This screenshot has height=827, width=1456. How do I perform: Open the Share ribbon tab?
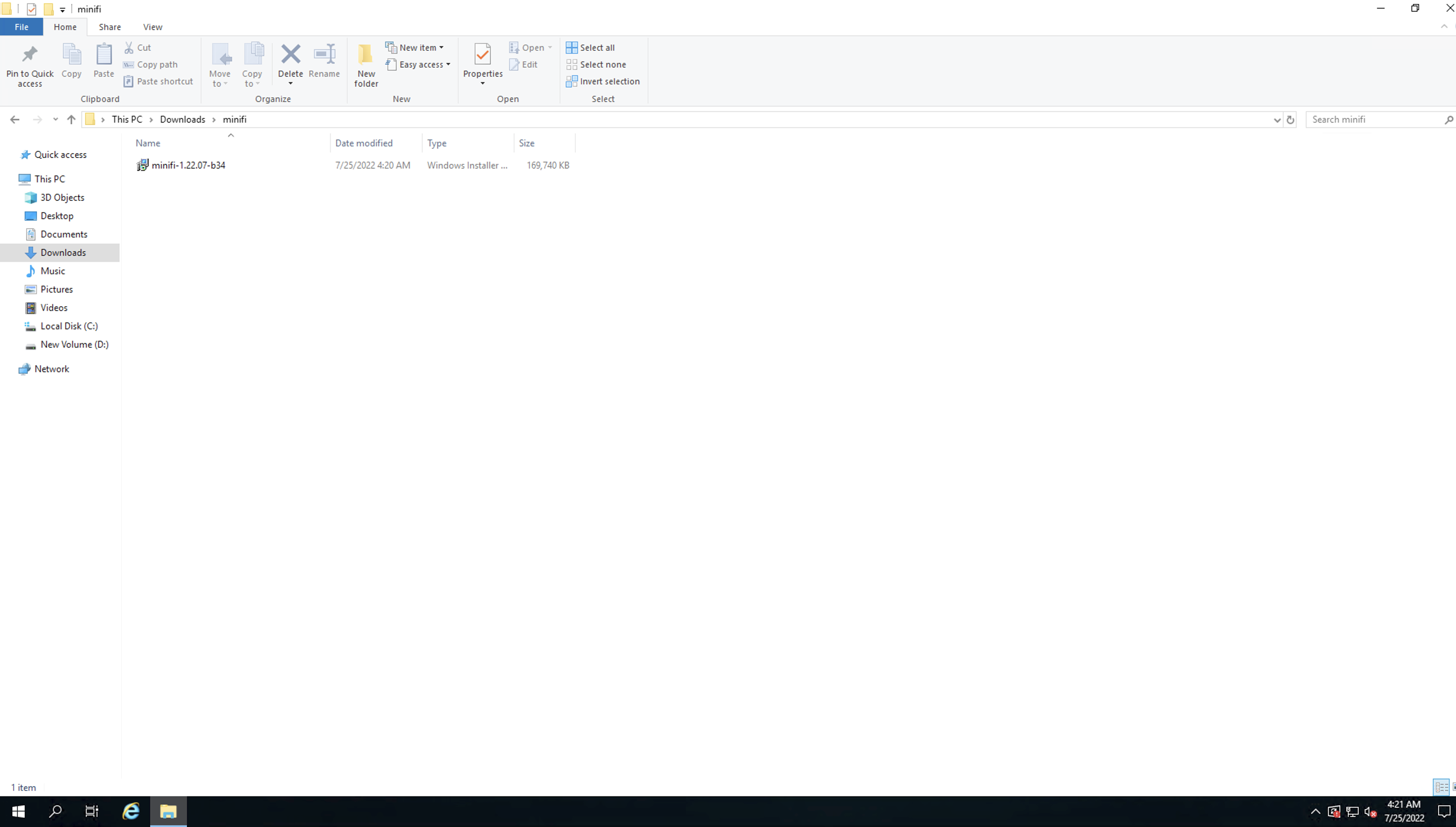click(109, 27)
